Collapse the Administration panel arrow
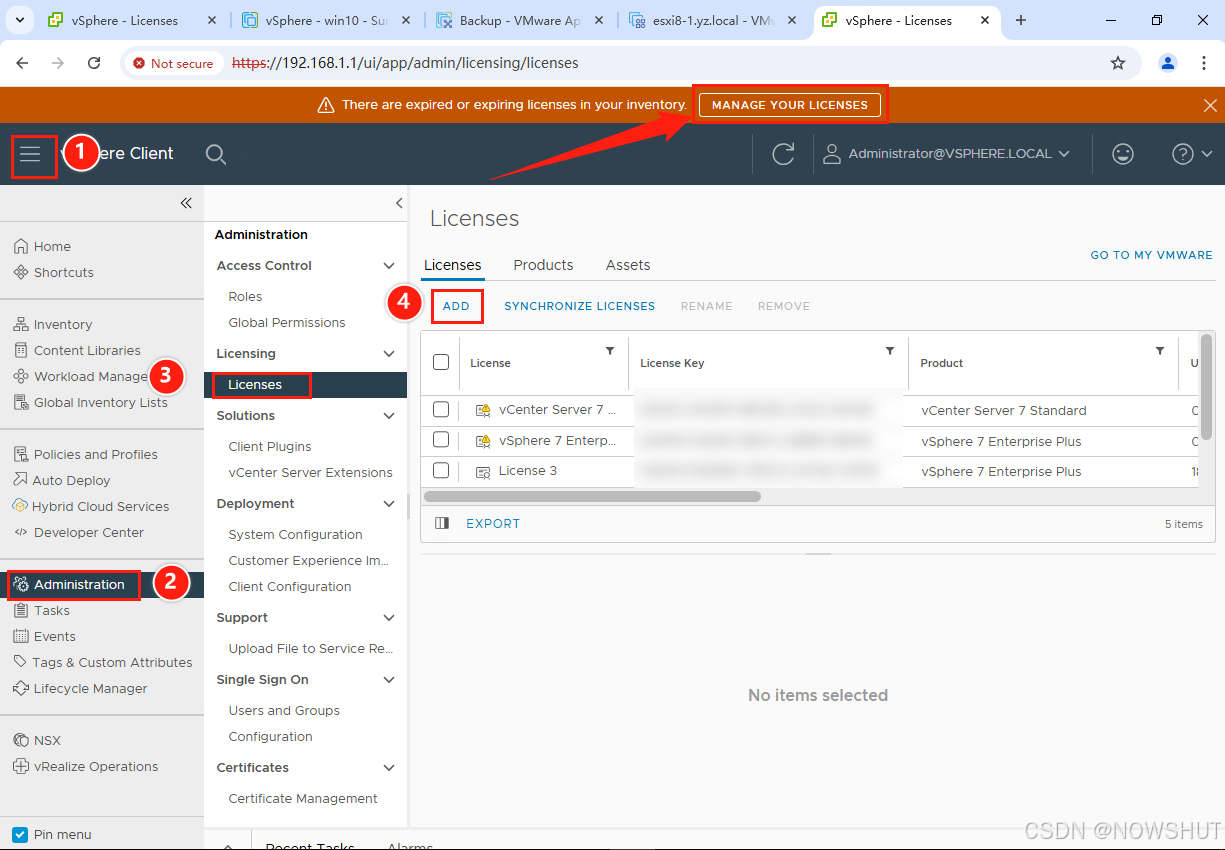 click(399, 203)
